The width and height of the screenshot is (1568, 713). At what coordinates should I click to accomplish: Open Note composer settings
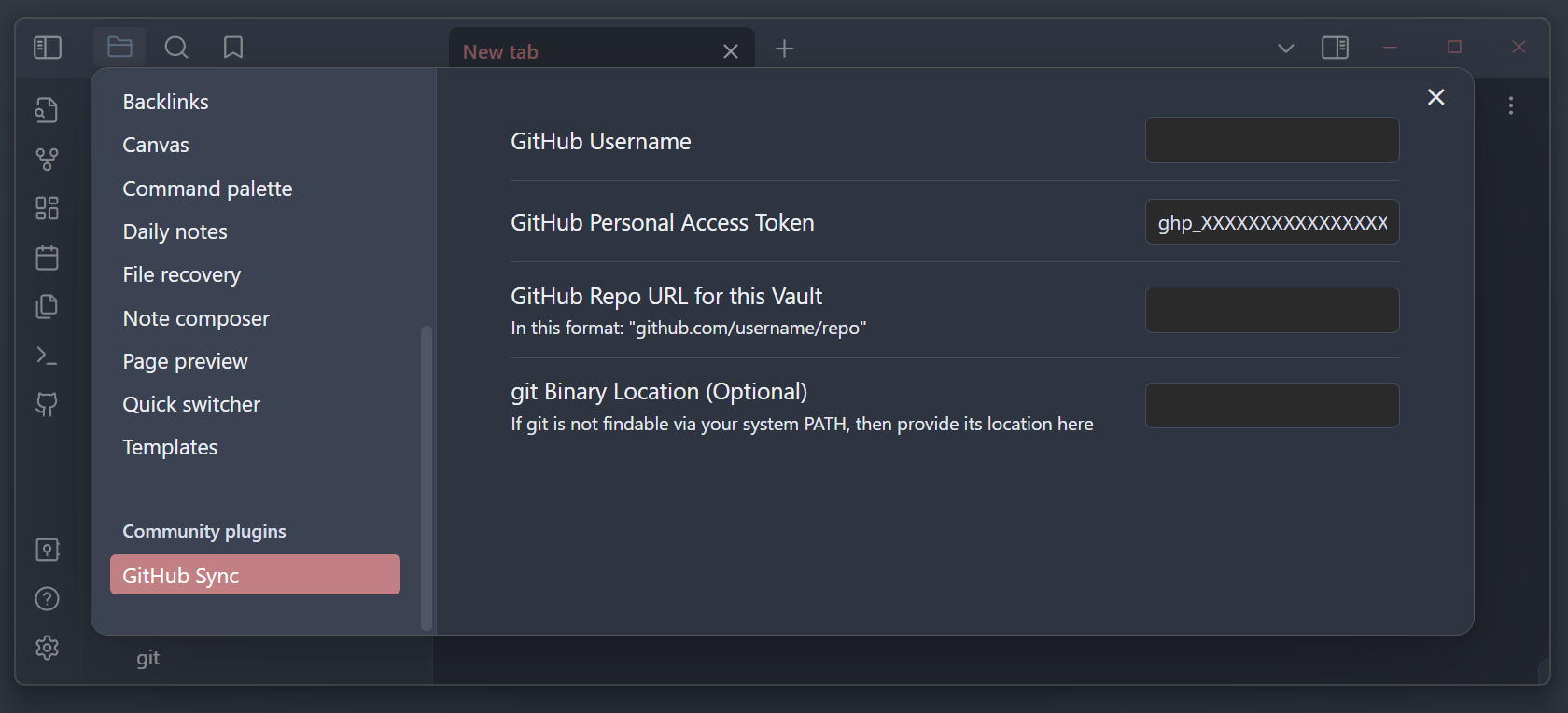point(196,318)
